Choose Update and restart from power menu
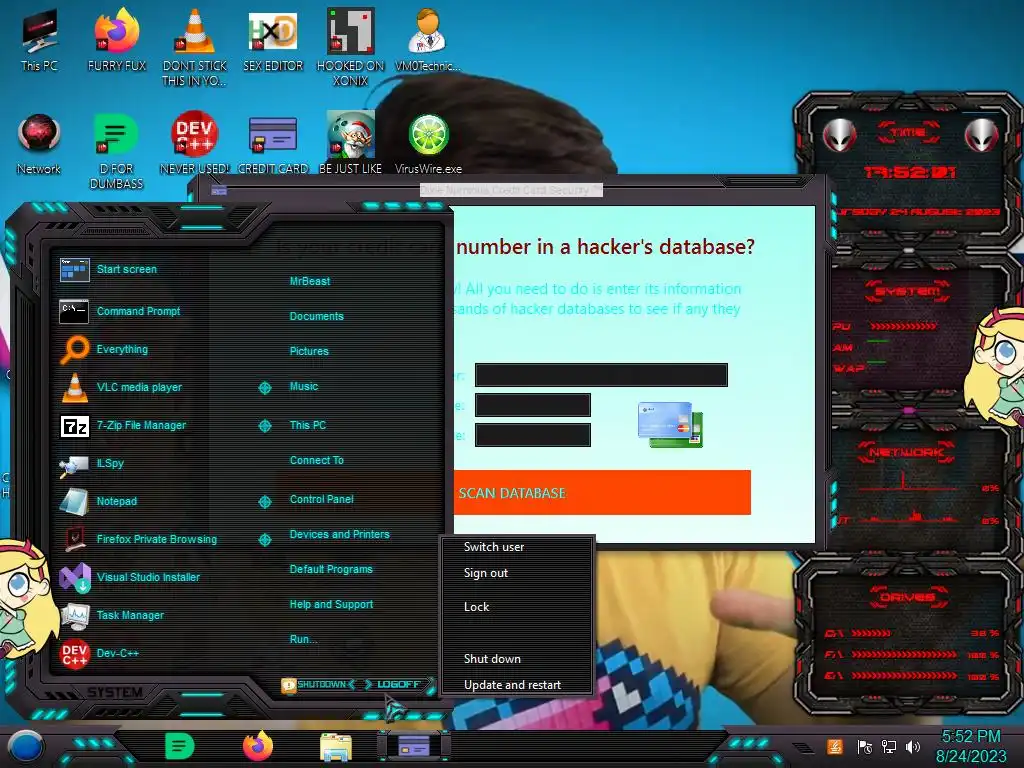Viewport: 1024px width, 768px height. click(x=513, y=684)
